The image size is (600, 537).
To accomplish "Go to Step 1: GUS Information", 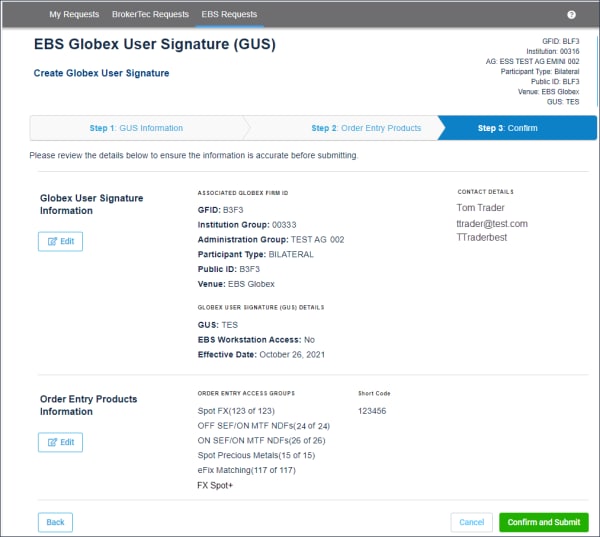I will coord(136,128).
